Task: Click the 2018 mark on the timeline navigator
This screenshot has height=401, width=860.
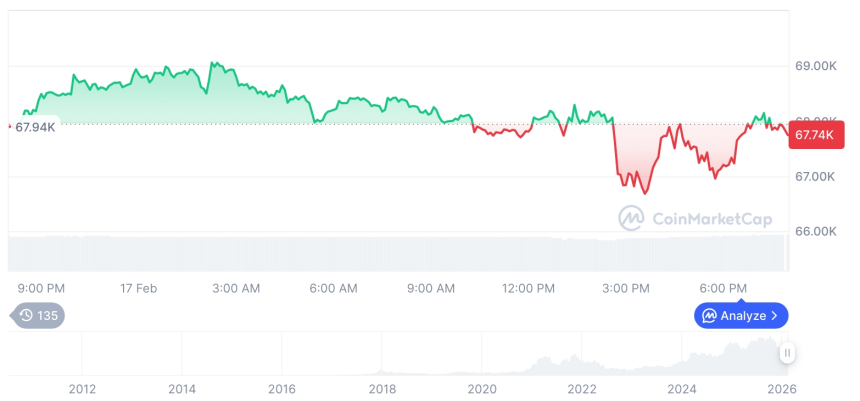Action: coord(382,388)
